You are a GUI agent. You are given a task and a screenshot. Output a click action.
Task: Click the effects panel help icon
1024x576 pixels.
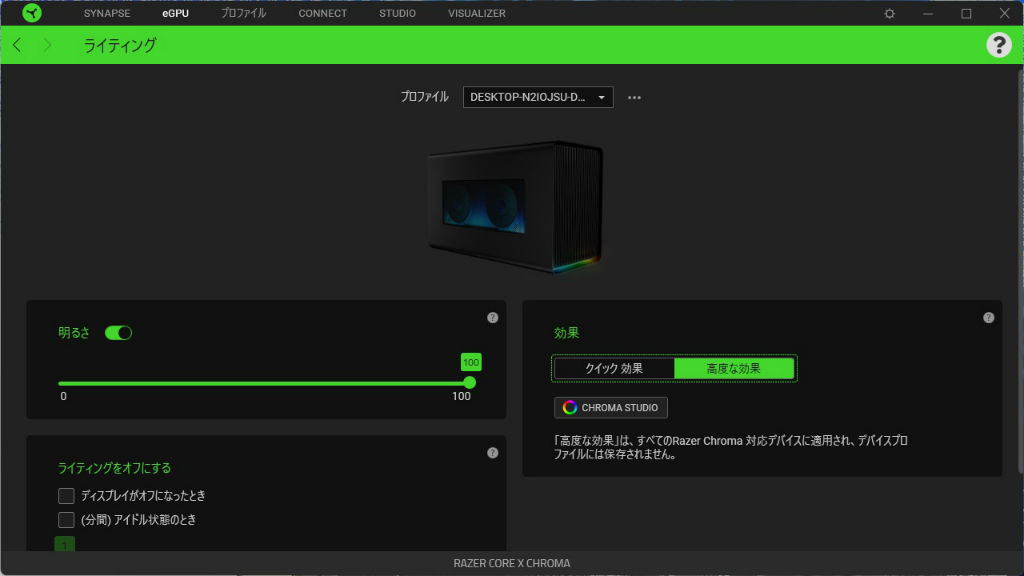click(x=989, y=317)
